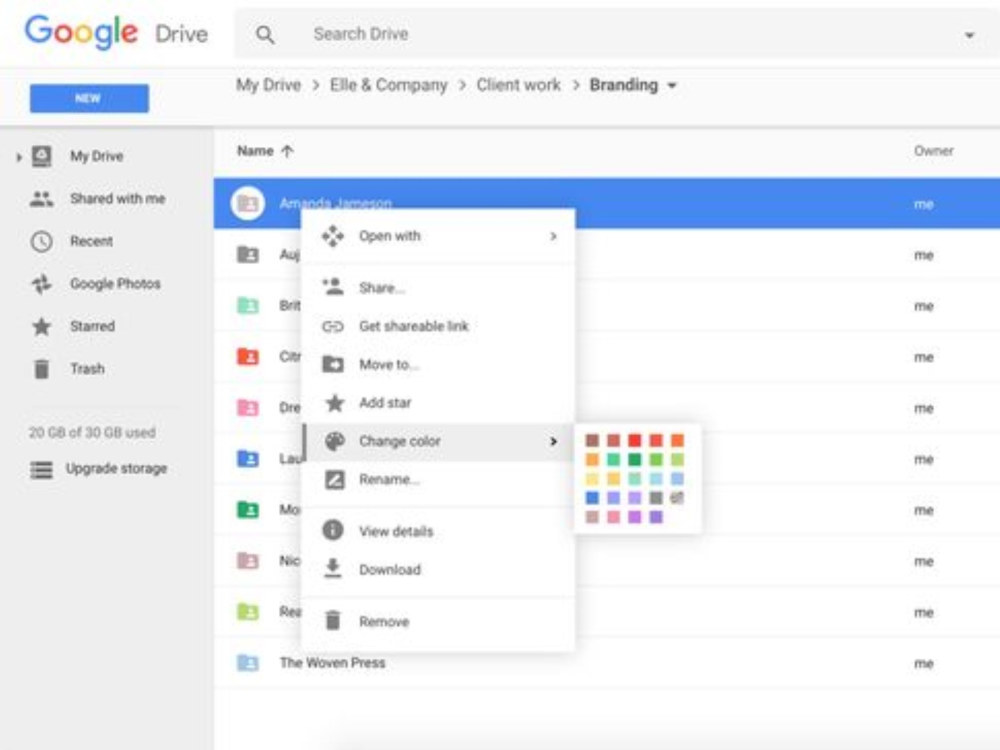Expand Change color submenu chevron
The image size is (1000, 750).
554,441
